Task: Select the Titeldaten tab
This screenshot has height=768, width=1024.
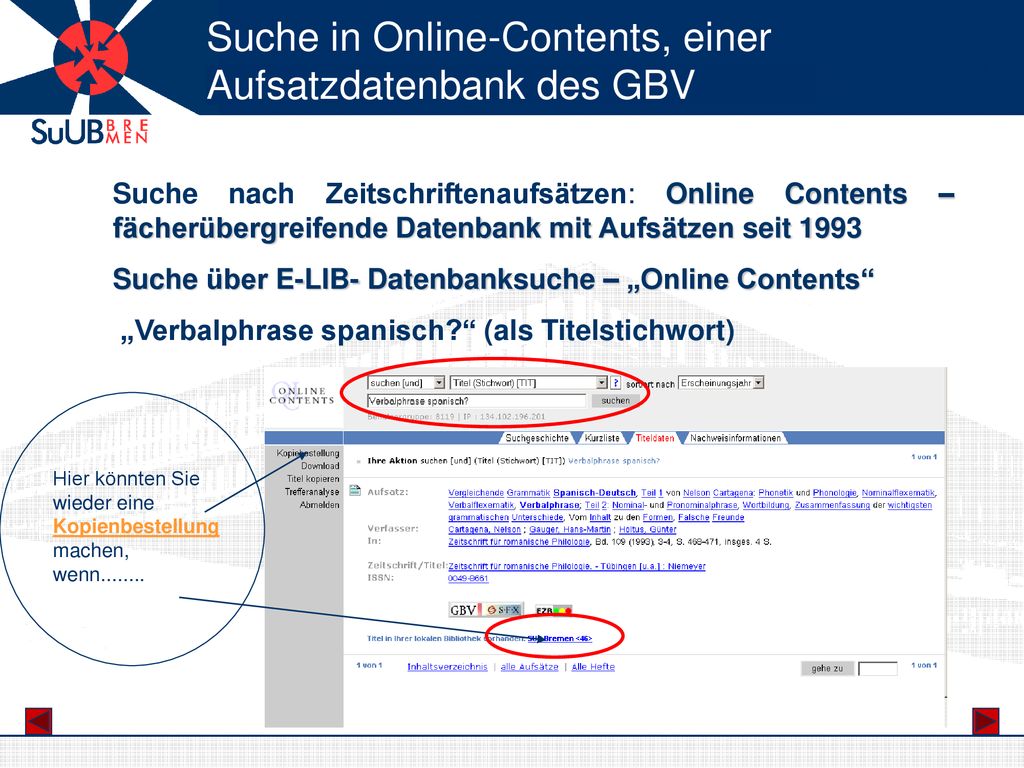Action: 654,438
